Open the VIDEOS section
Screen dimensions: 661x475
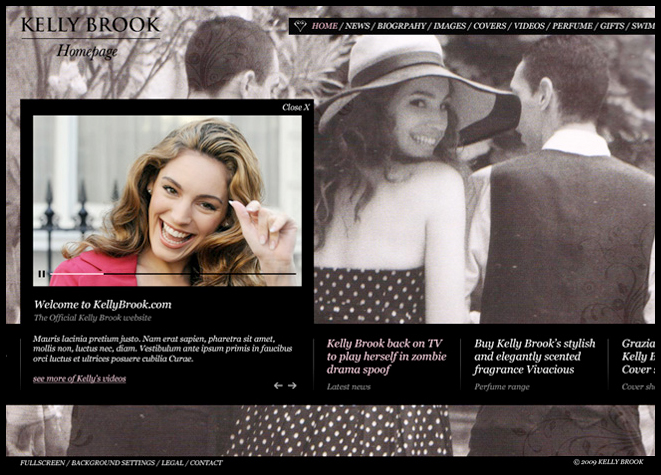pyautogui.click(x=529, y=26)
